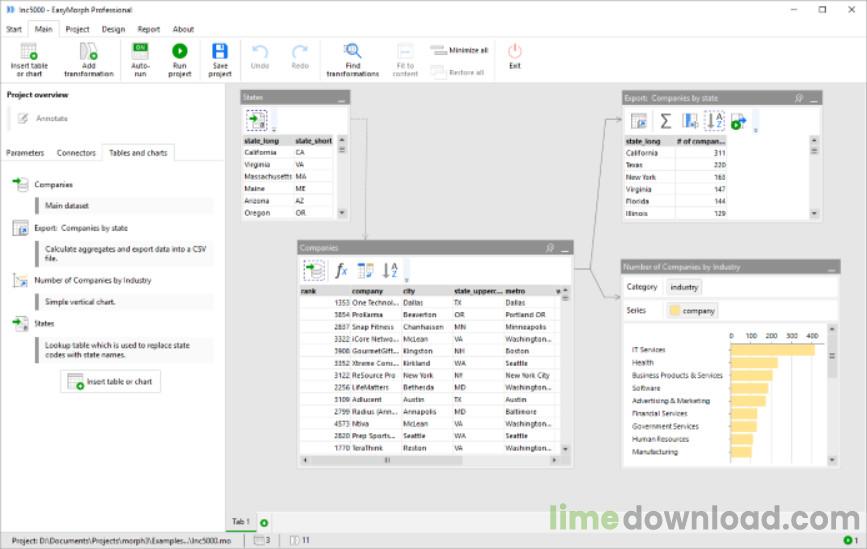The width and height of the screenshot is (867, 549).
Task: Open Find transformations in the ribbon
Action: point(352,52)
